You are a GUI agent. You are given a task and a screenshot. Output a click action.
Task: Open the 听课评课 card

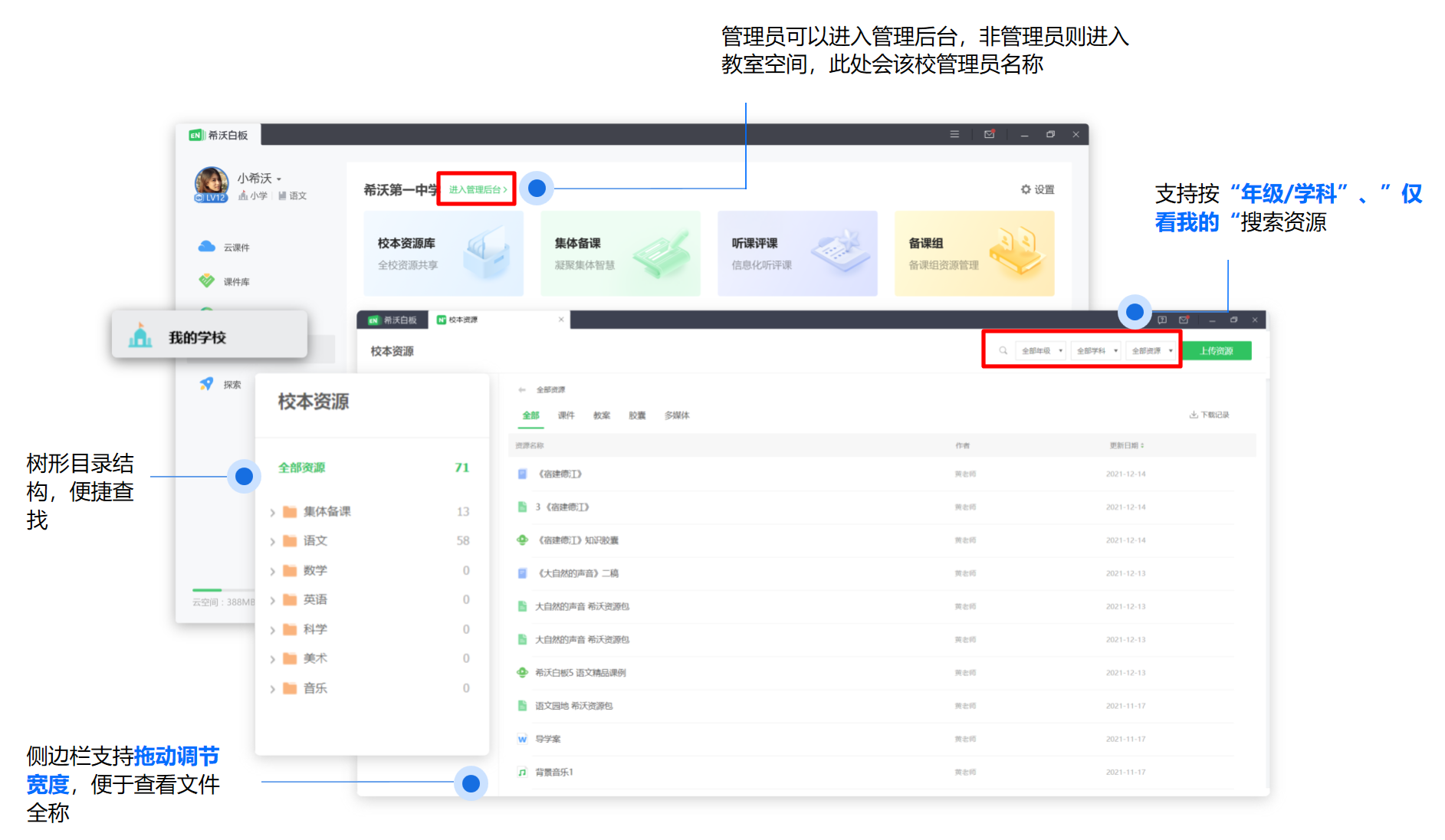(797, 254)
